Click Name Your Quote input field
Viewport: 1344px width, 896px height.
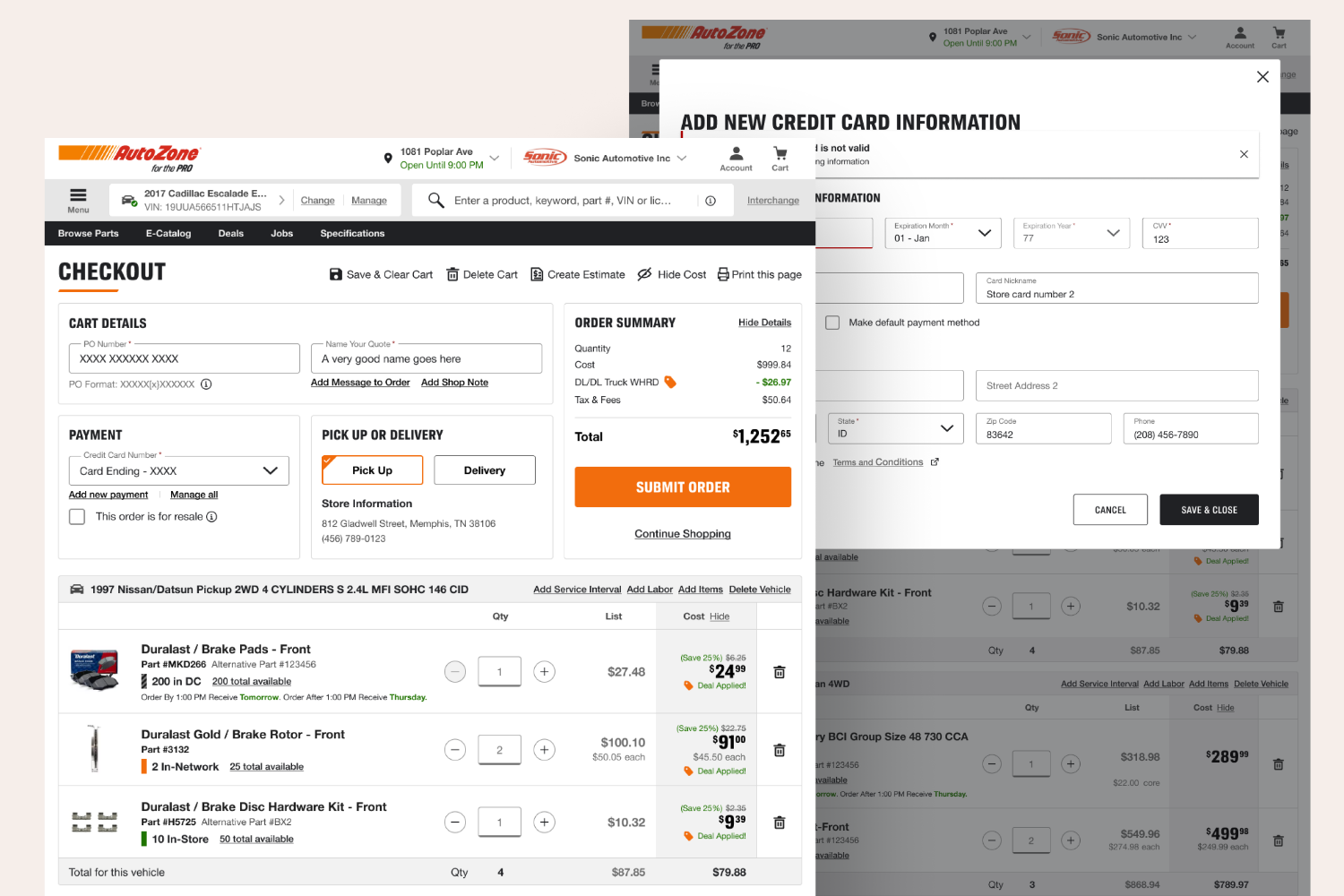(x=426, y=358)
